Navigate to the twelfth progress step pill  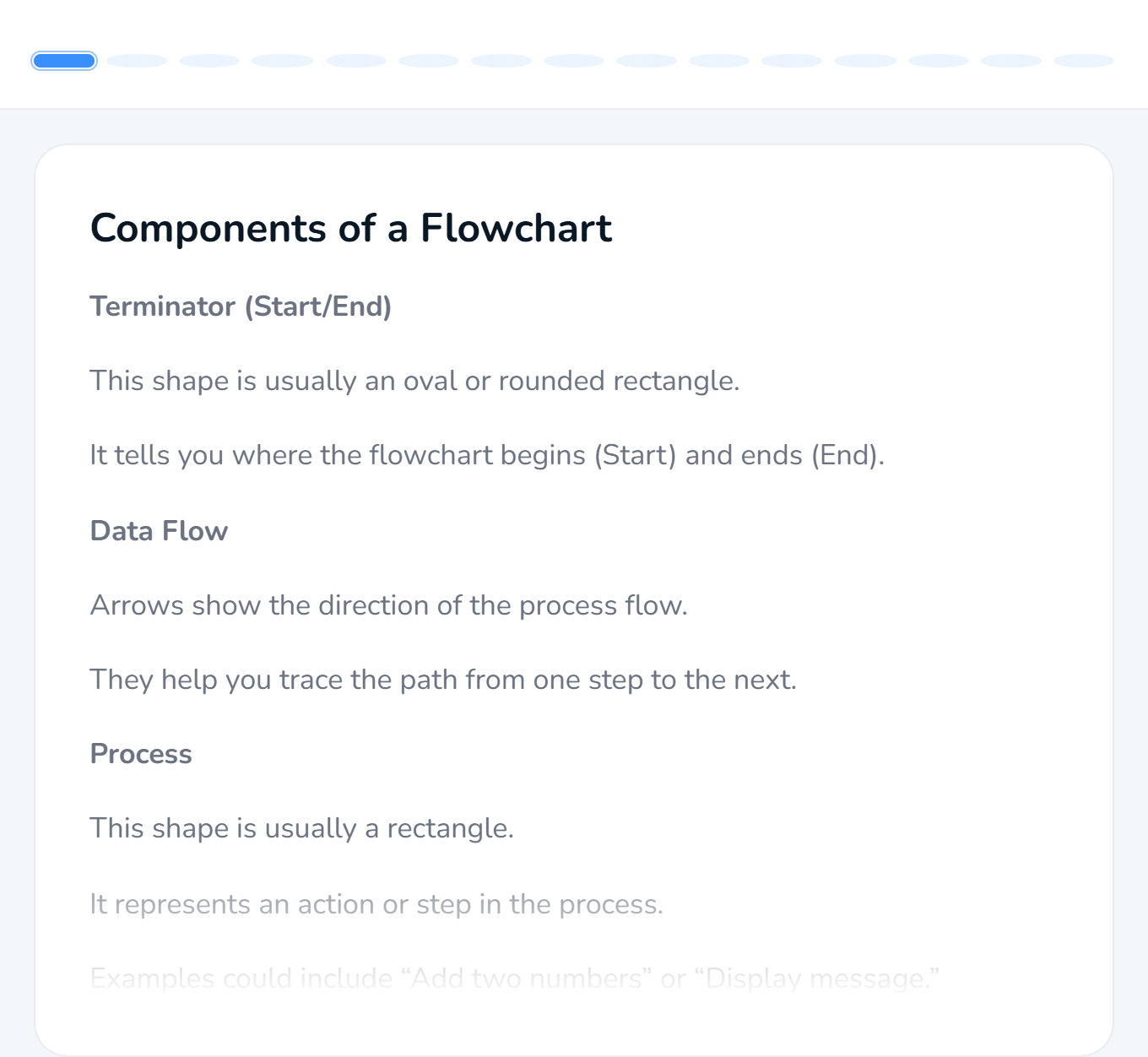pos(865,61)
